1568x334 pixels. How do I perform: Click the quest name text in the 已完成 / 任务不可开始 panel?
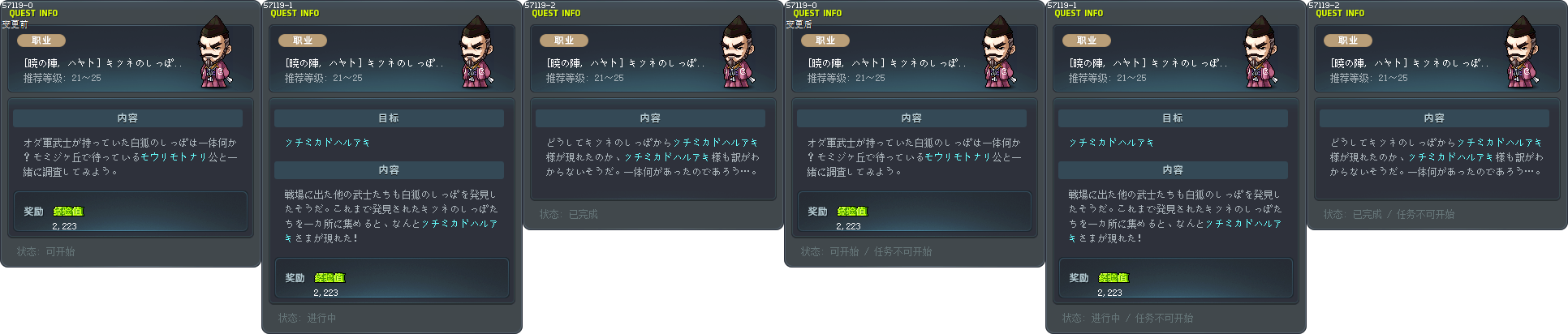coord(1409,63)
